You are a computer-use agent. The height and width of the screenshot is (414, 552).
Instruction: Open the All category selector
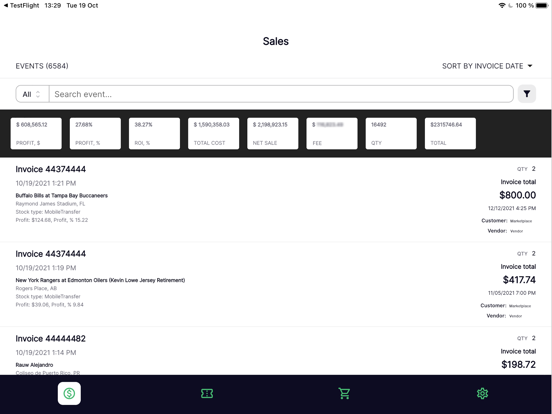32,94
